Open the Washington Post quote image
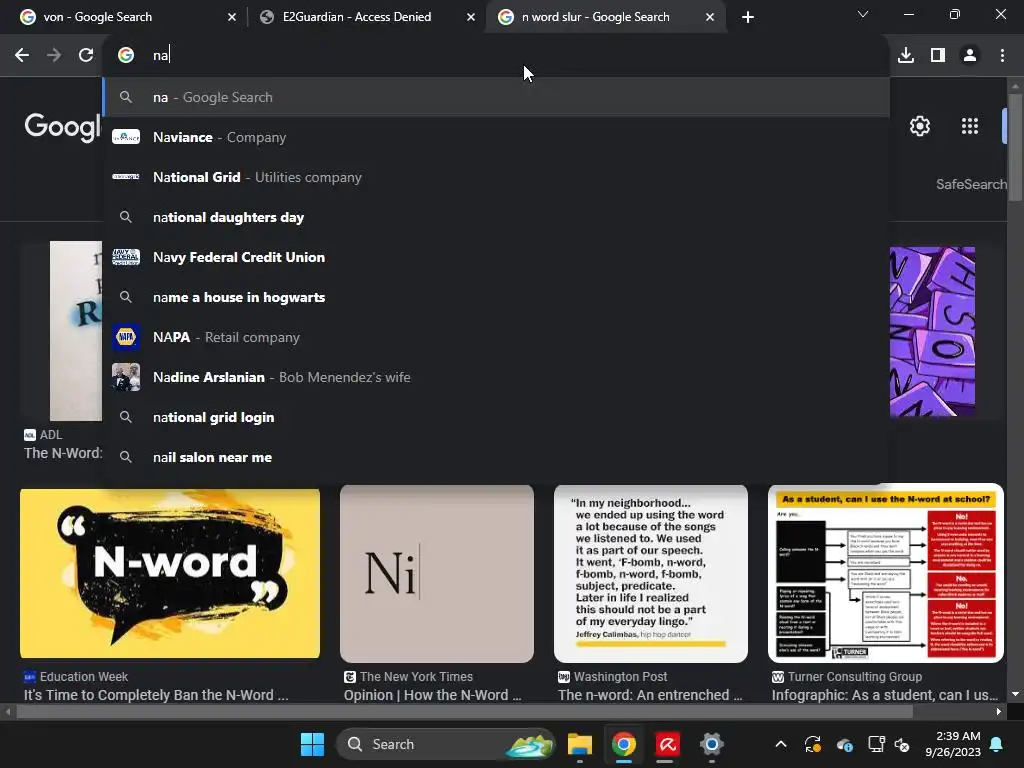This screenshot has height=768, width=1024. (651, 573)
